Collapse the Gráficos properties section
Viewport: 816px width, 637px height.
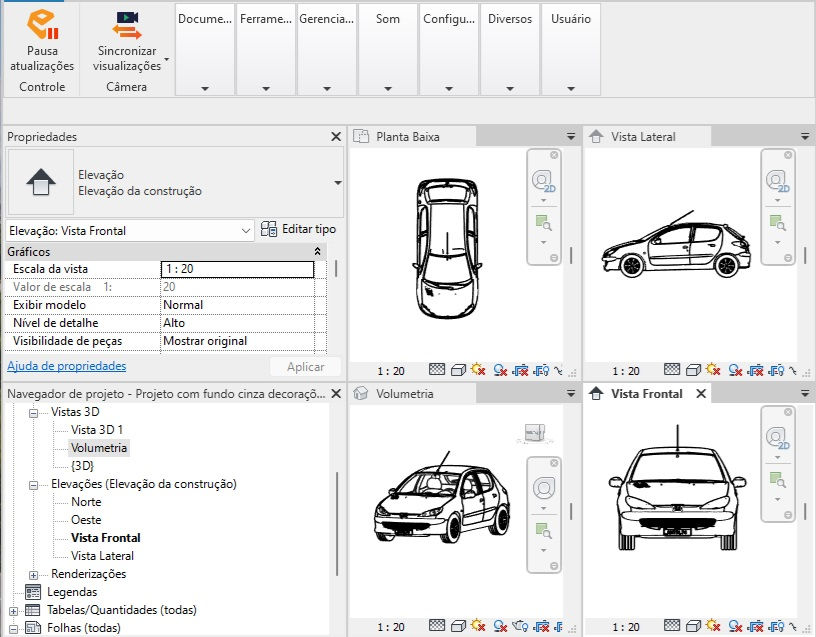click(317, 251)
